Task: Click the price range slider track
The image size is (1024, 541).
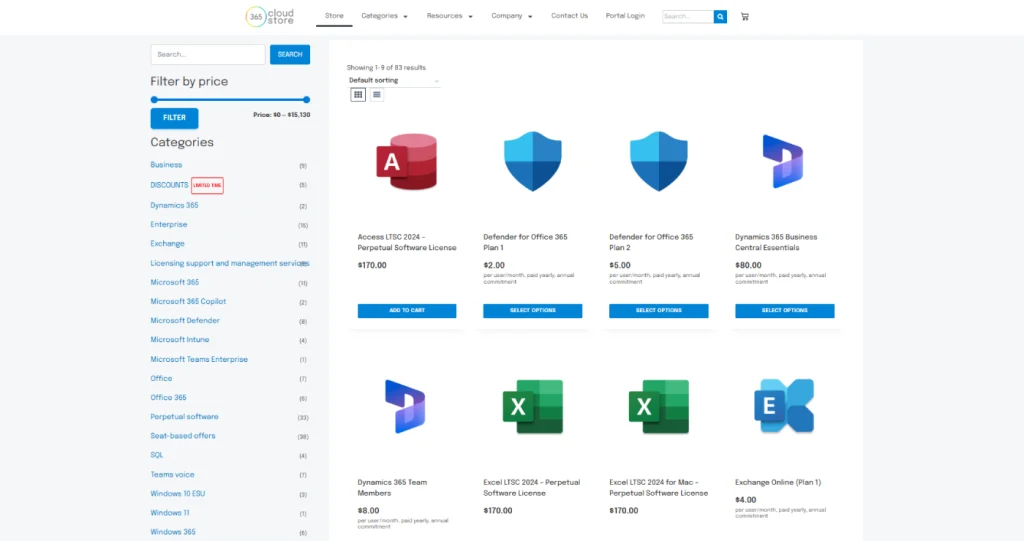Action: (230, 100)
